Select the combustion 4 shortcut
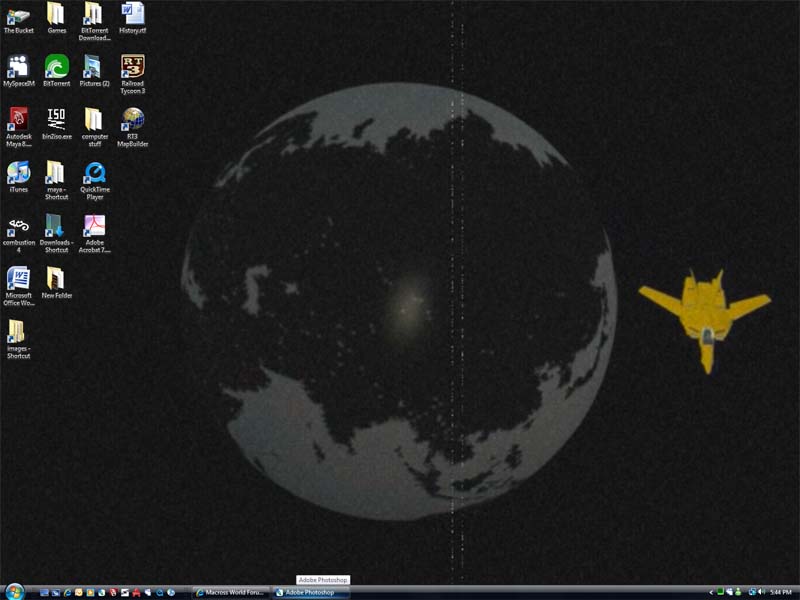 [x=18, y=235]
